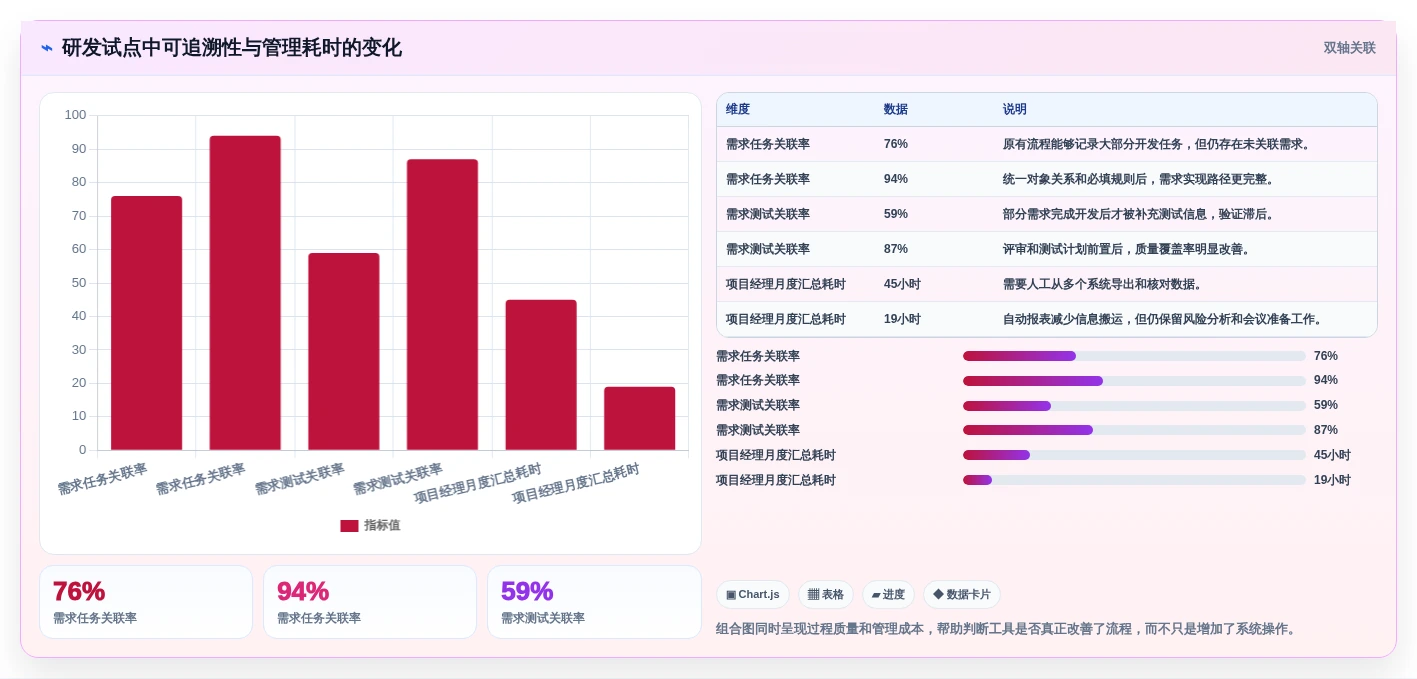Click the 指标值 legend label text
Screen dimensions: 1417x679
382,526
